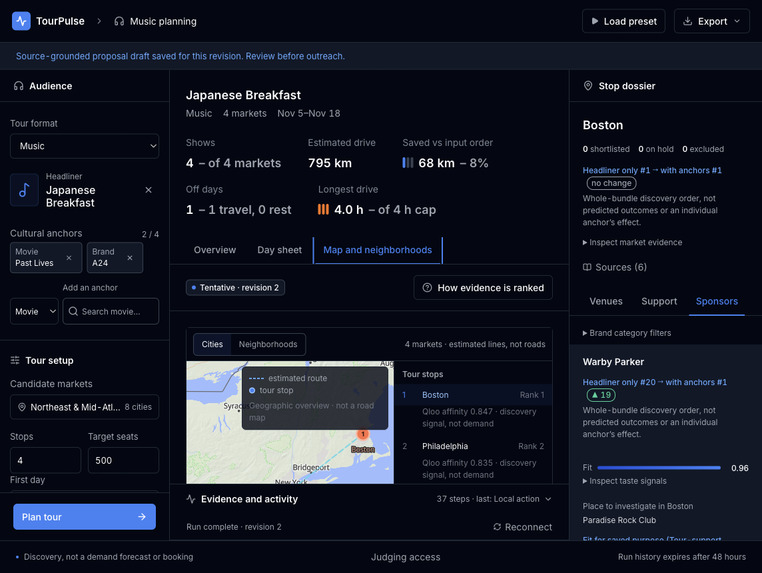762x573 pixels.
Task: Expand the Evidence and activity steps chevron
Action: pos(548,499)
